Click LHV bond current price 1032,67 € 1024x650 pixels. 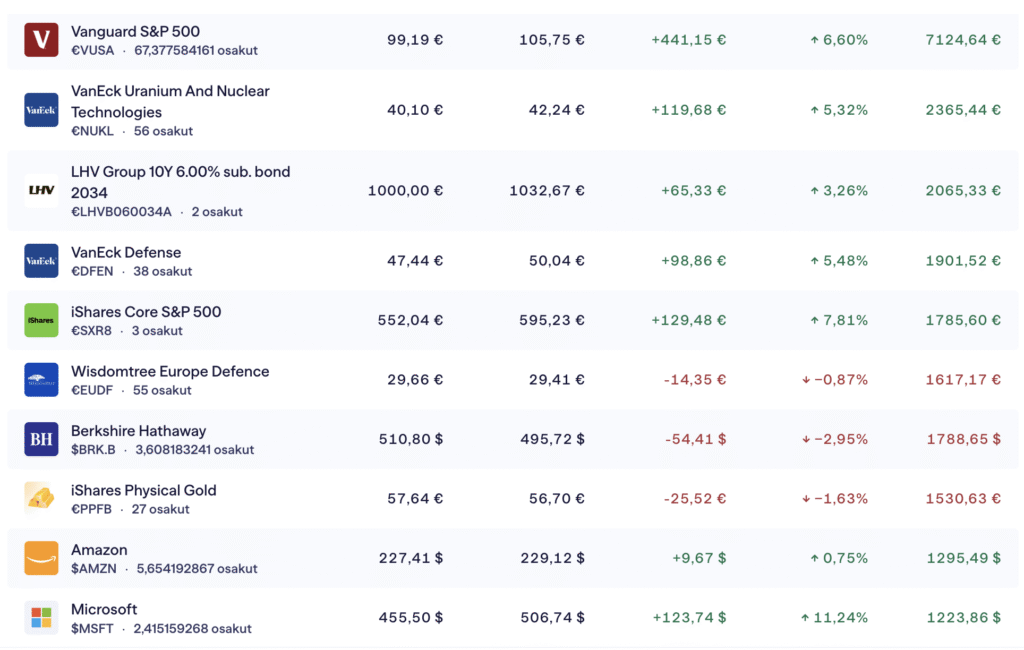(x=547, y=191)
